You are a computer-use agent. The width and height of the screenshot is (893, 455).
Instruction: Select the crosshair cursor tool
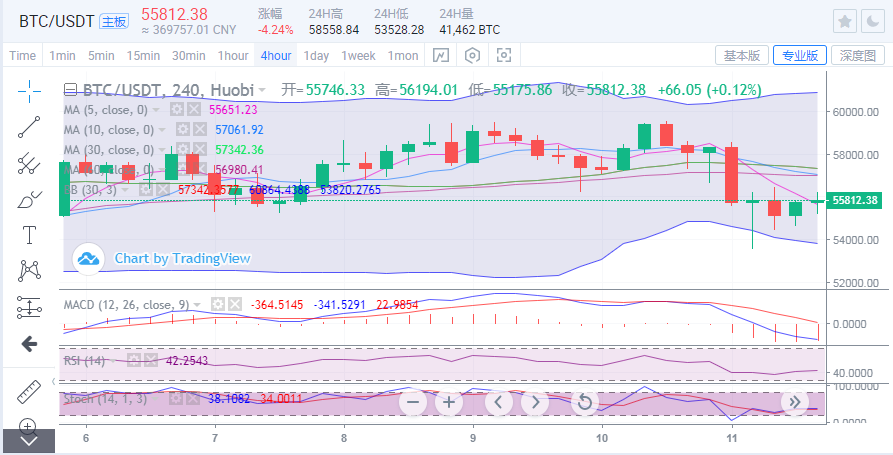click(28, 91)
